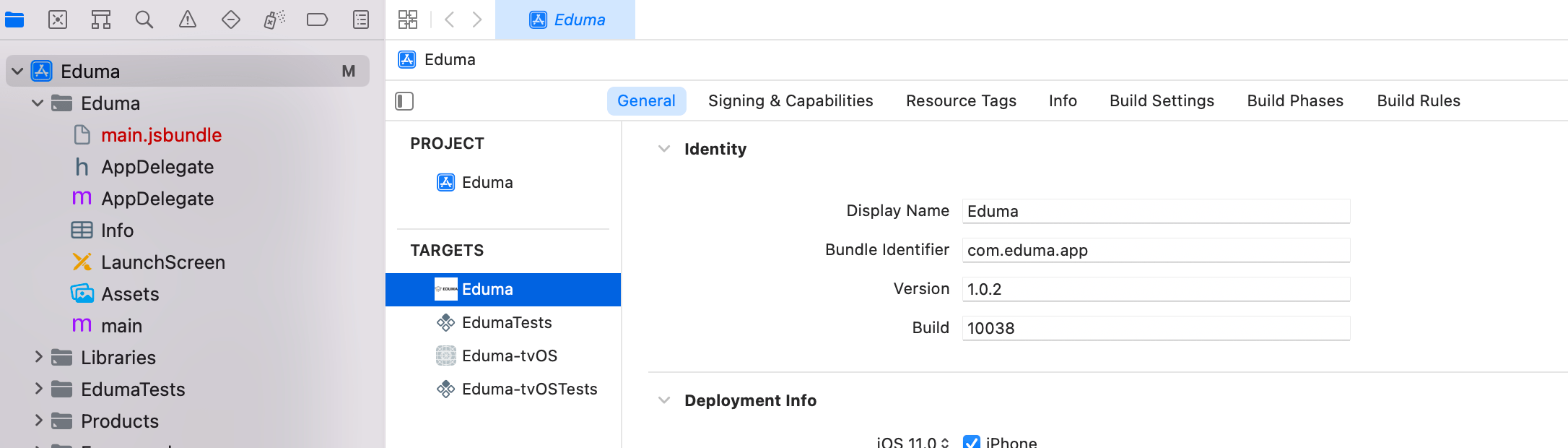
Task: Open the issue navigator warning icon
Action: click(188, 20)
